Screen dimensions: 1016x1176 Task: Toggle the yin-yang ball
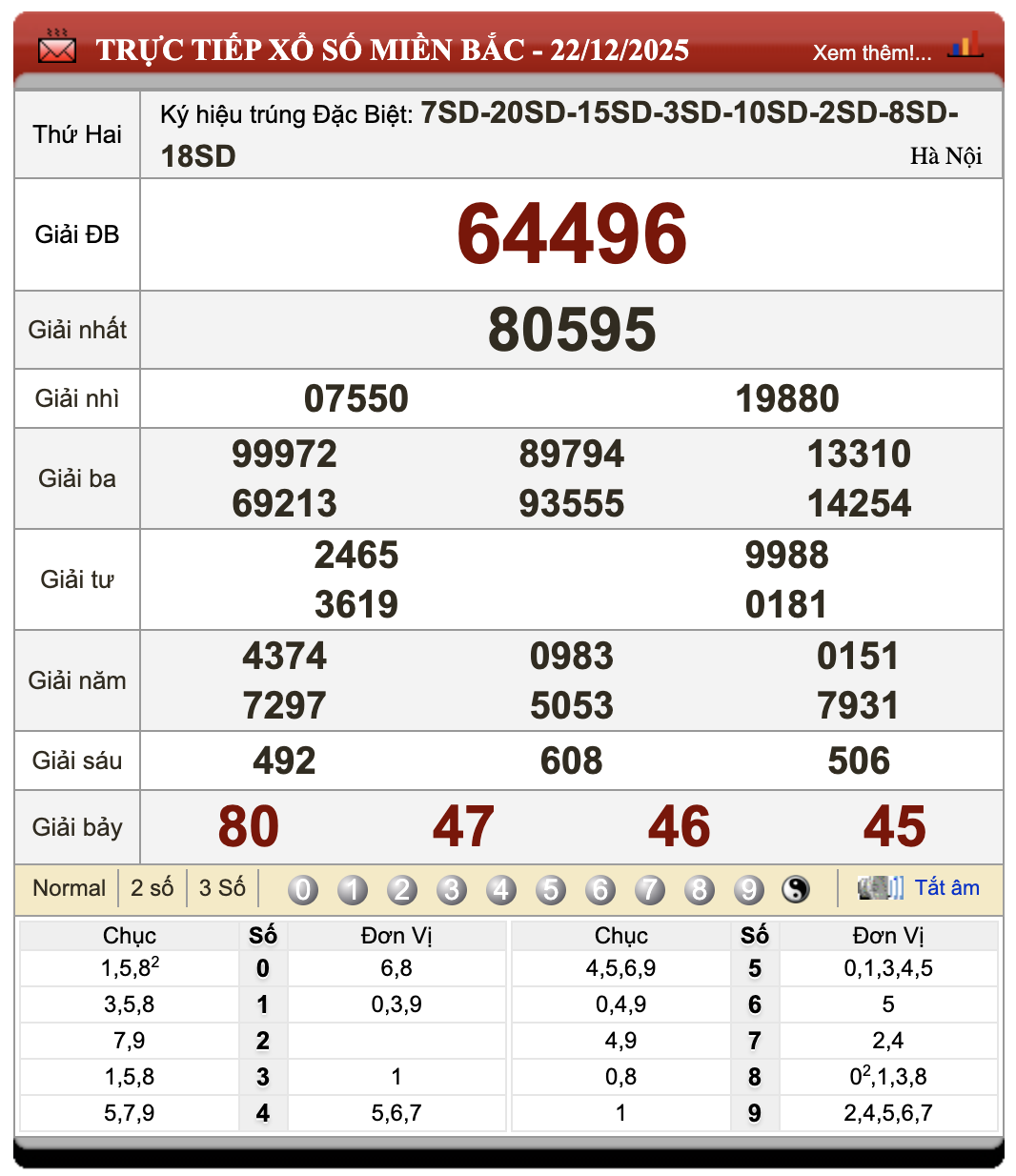795,888
